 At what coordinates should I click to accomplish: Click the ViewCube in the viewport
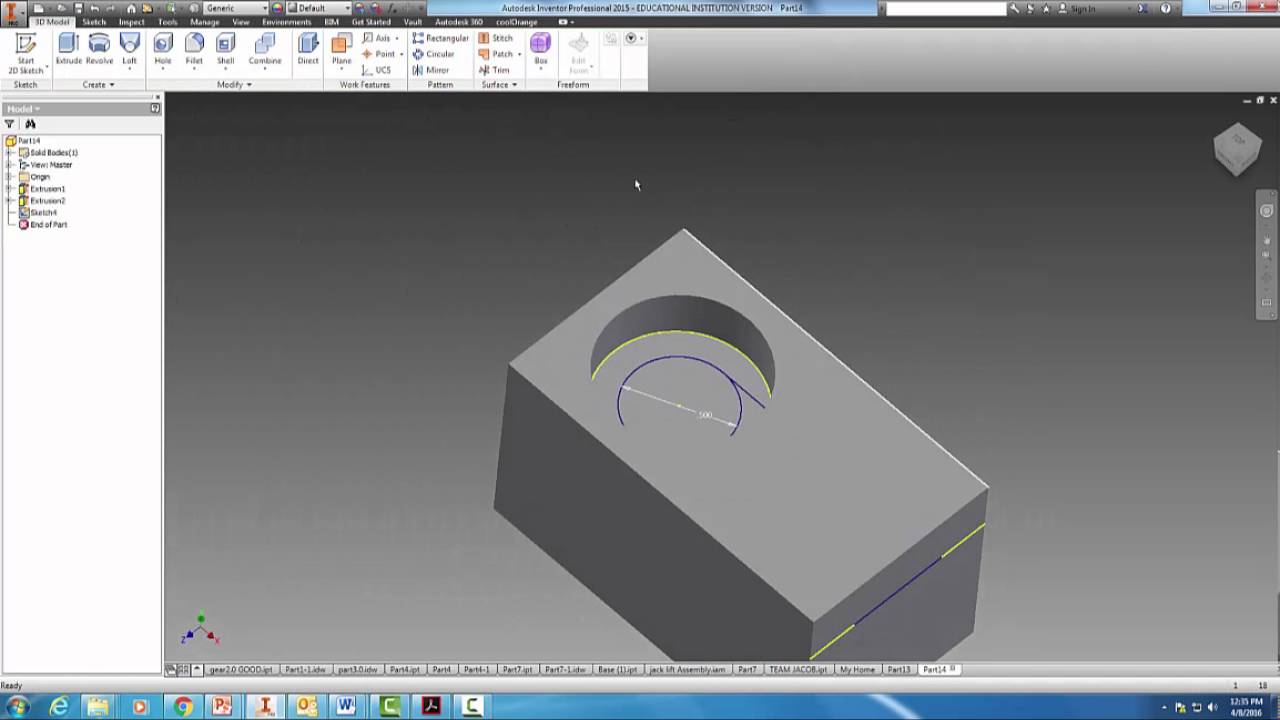click(1237, 148)
